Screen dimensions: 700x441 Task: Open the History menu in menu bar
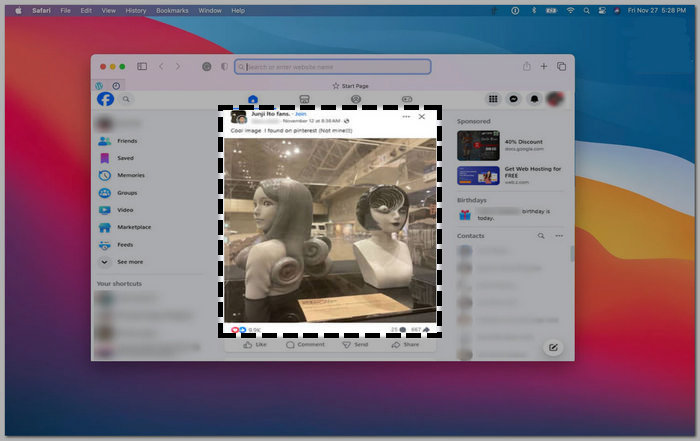[x=136, y=10]
